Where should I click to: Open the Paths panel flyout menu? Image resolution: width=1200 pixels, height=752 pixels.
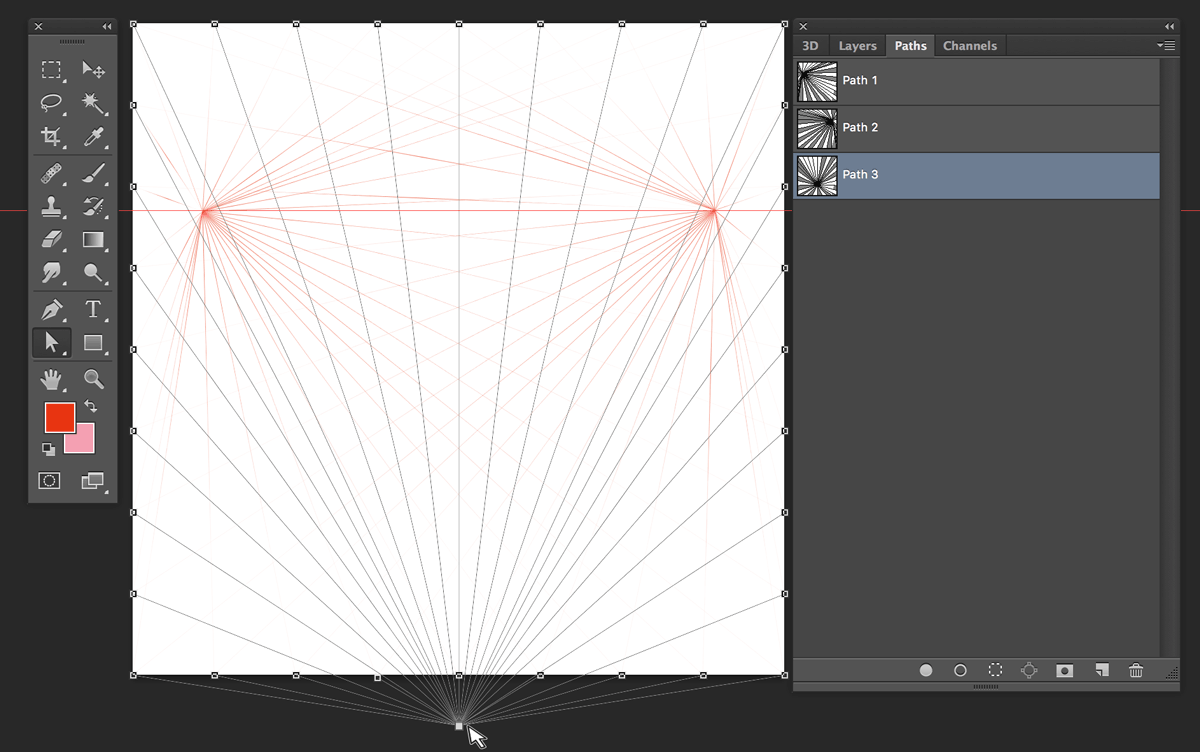[1165, 46]
